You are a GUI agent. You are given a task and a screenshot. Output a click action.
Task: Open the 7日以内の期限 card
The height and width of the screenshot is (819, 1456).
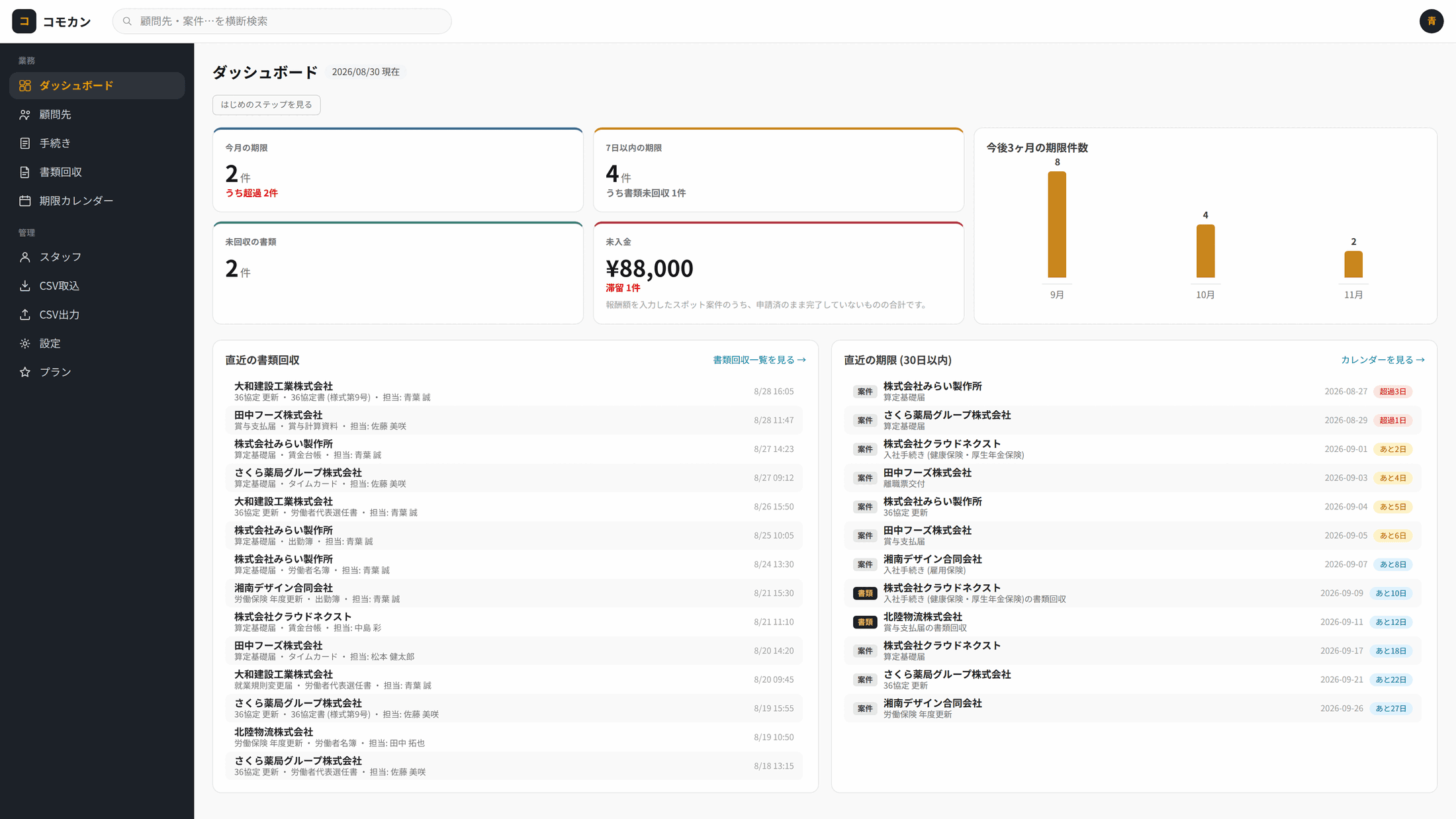pyautogui.click(x=778, y=170)
